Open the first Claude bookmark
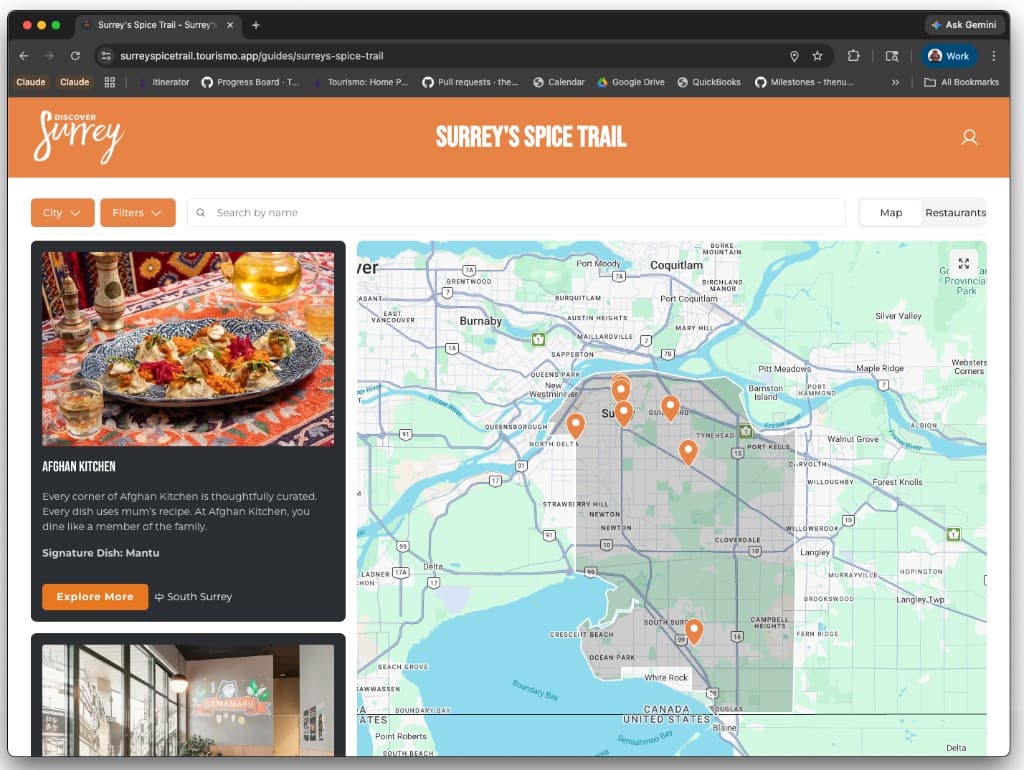Image resolution: width=1024 pixels, height=770 pixels. (31, 82)
